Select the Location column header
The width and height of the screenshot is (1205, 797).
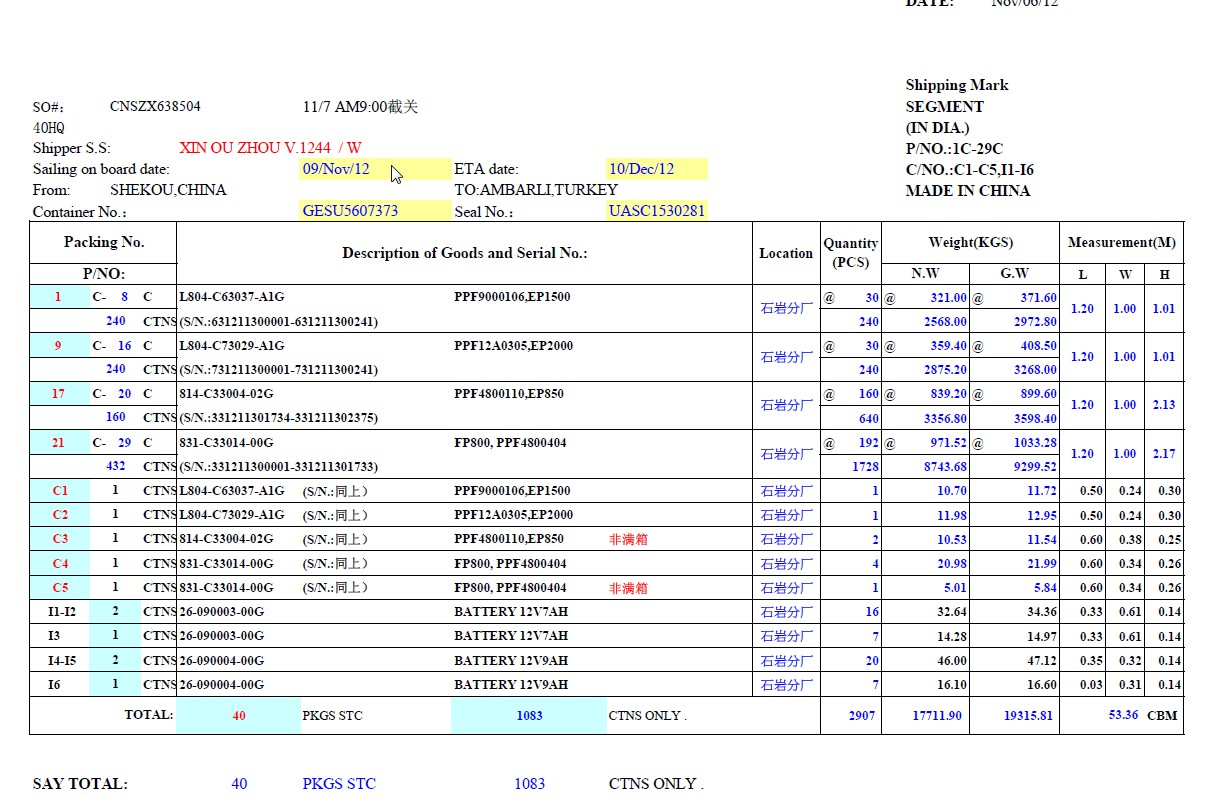click(x=786, y=253)
